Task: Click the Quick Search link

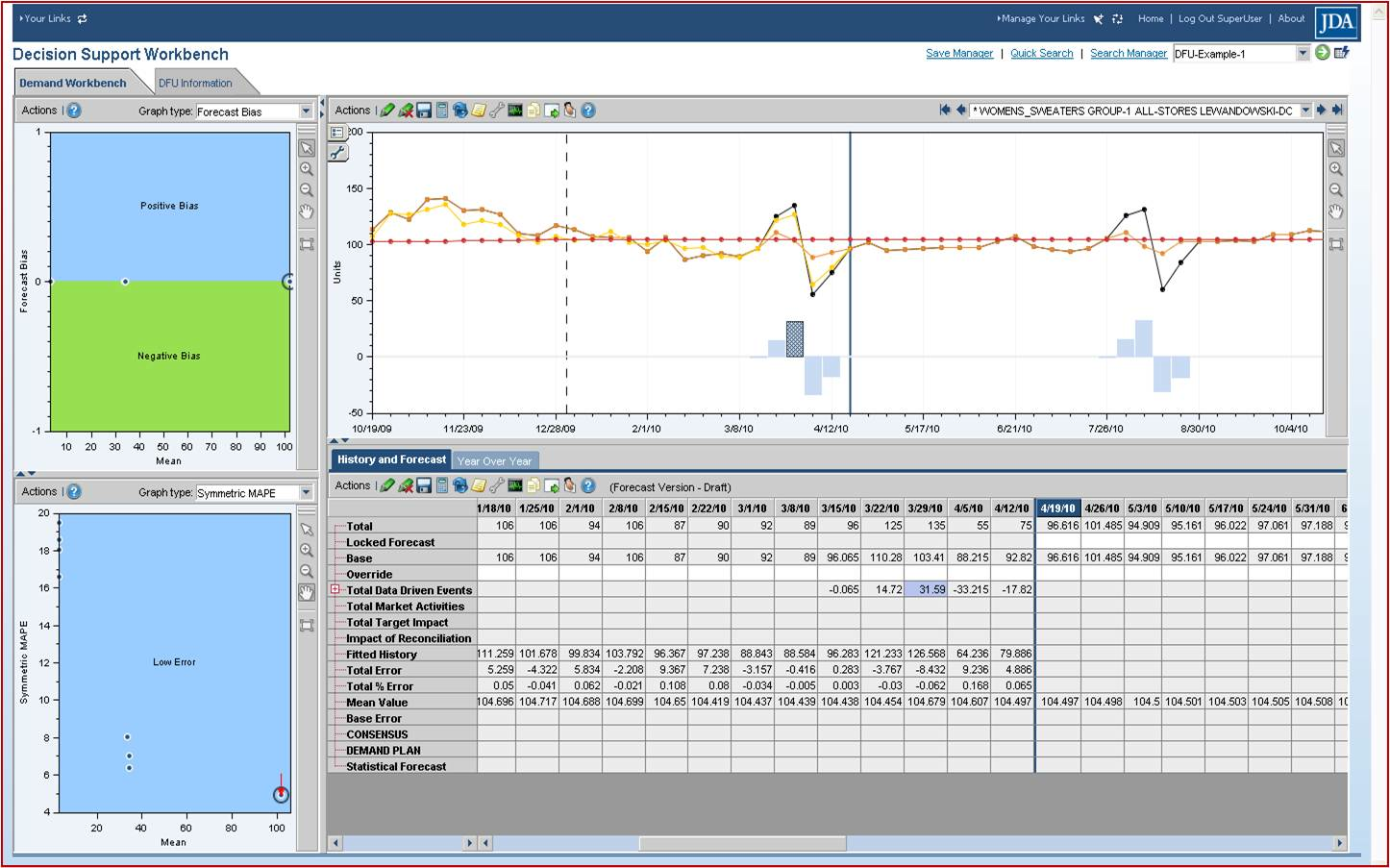Action: (1041, 54)
